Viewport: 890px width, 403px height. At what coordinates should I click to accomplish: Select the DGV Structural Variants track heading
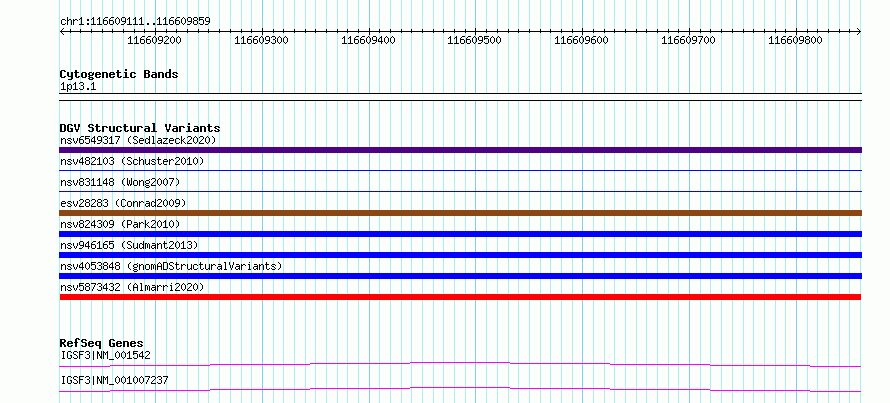[140, 128]
